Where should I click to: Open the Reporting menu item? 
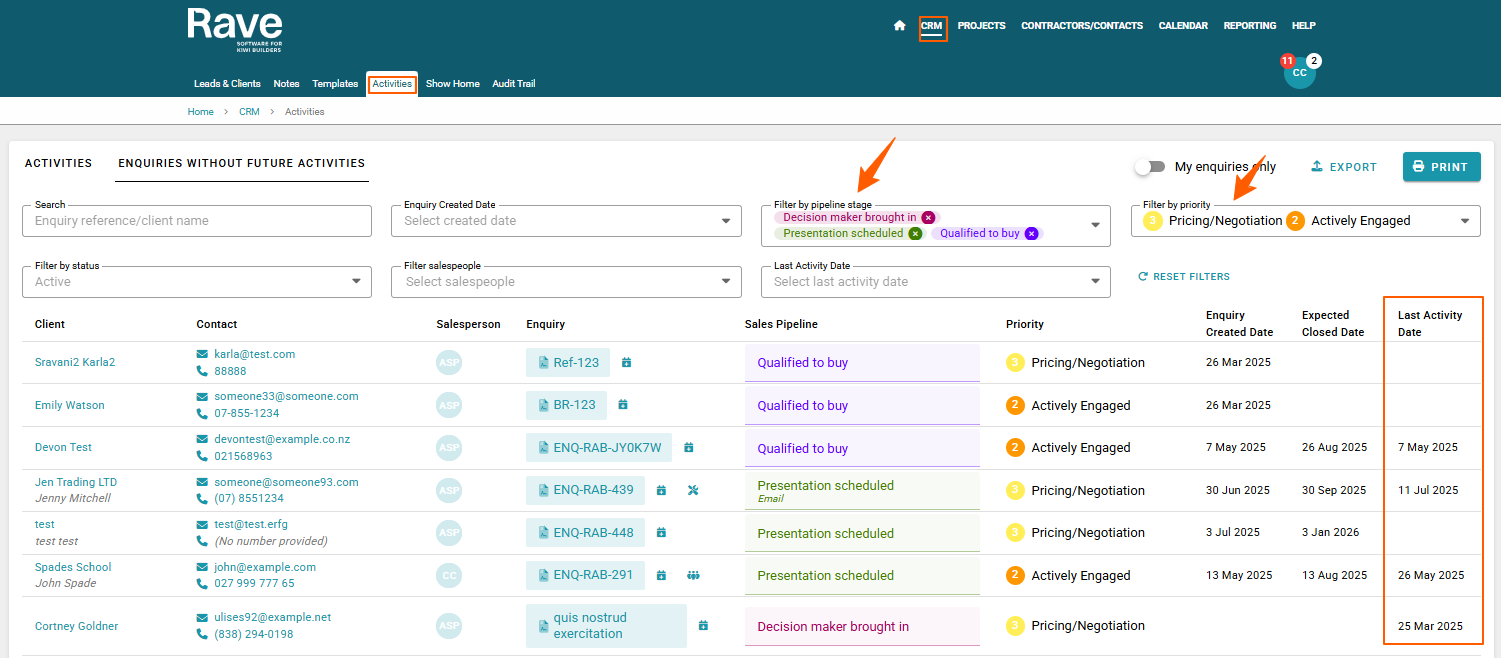click(1250, 26)
